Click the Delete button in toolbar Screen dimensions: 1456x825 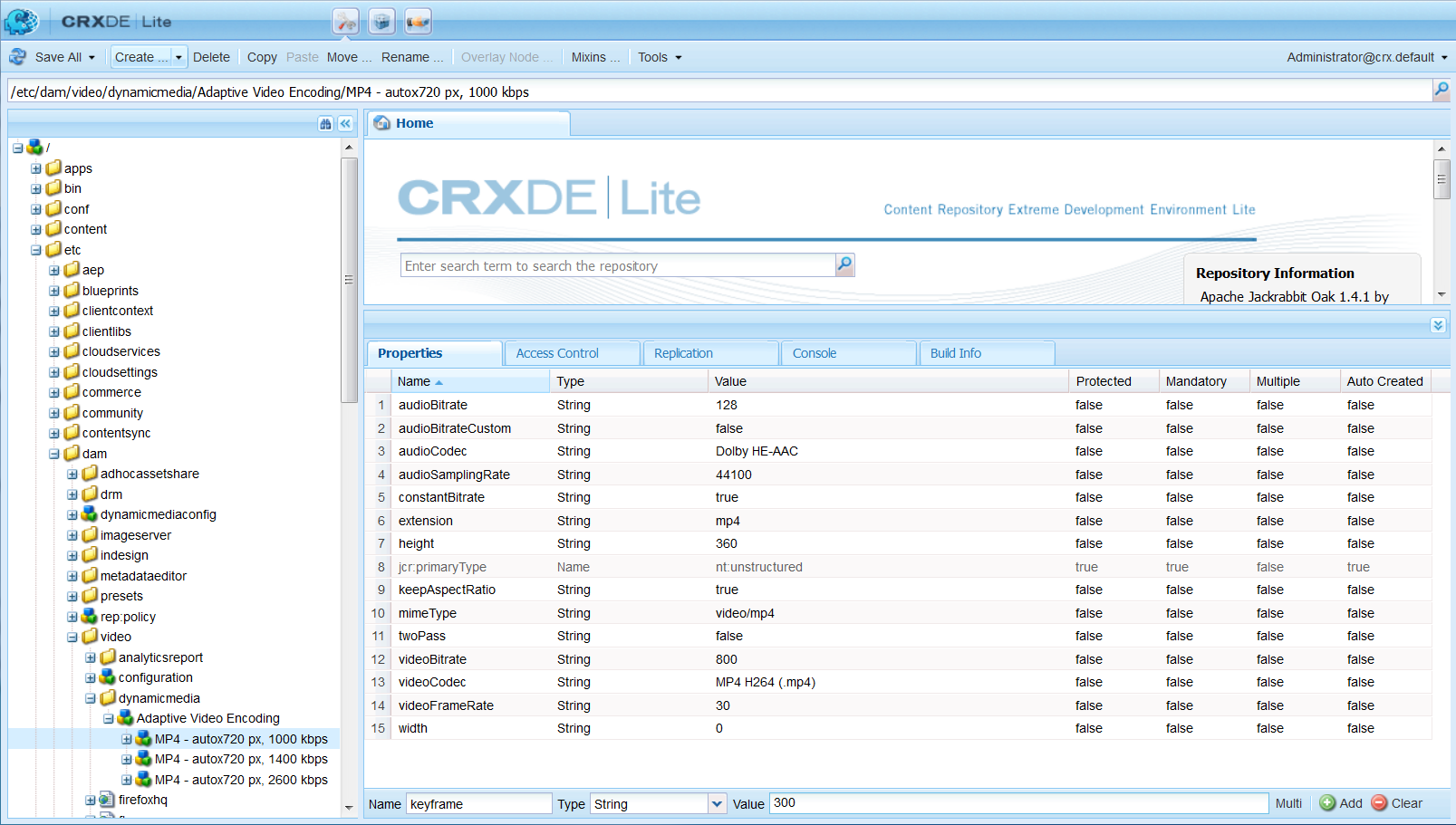[211, 57]
